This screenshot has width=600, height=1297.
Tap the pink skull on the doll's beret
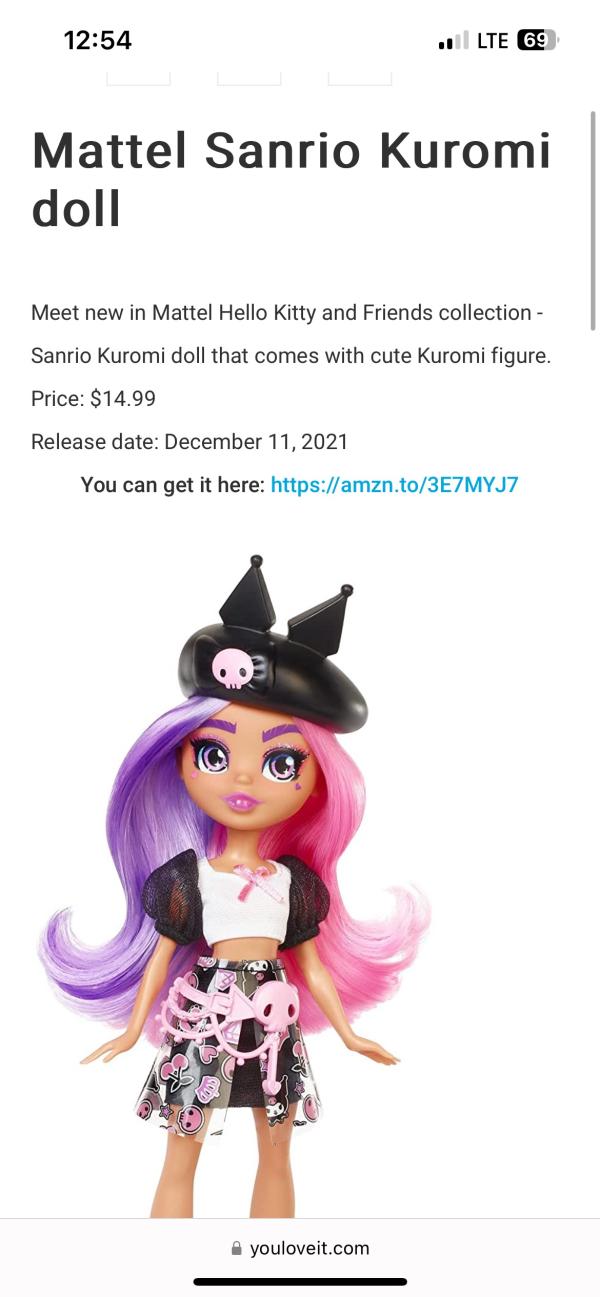pos(233,667)
